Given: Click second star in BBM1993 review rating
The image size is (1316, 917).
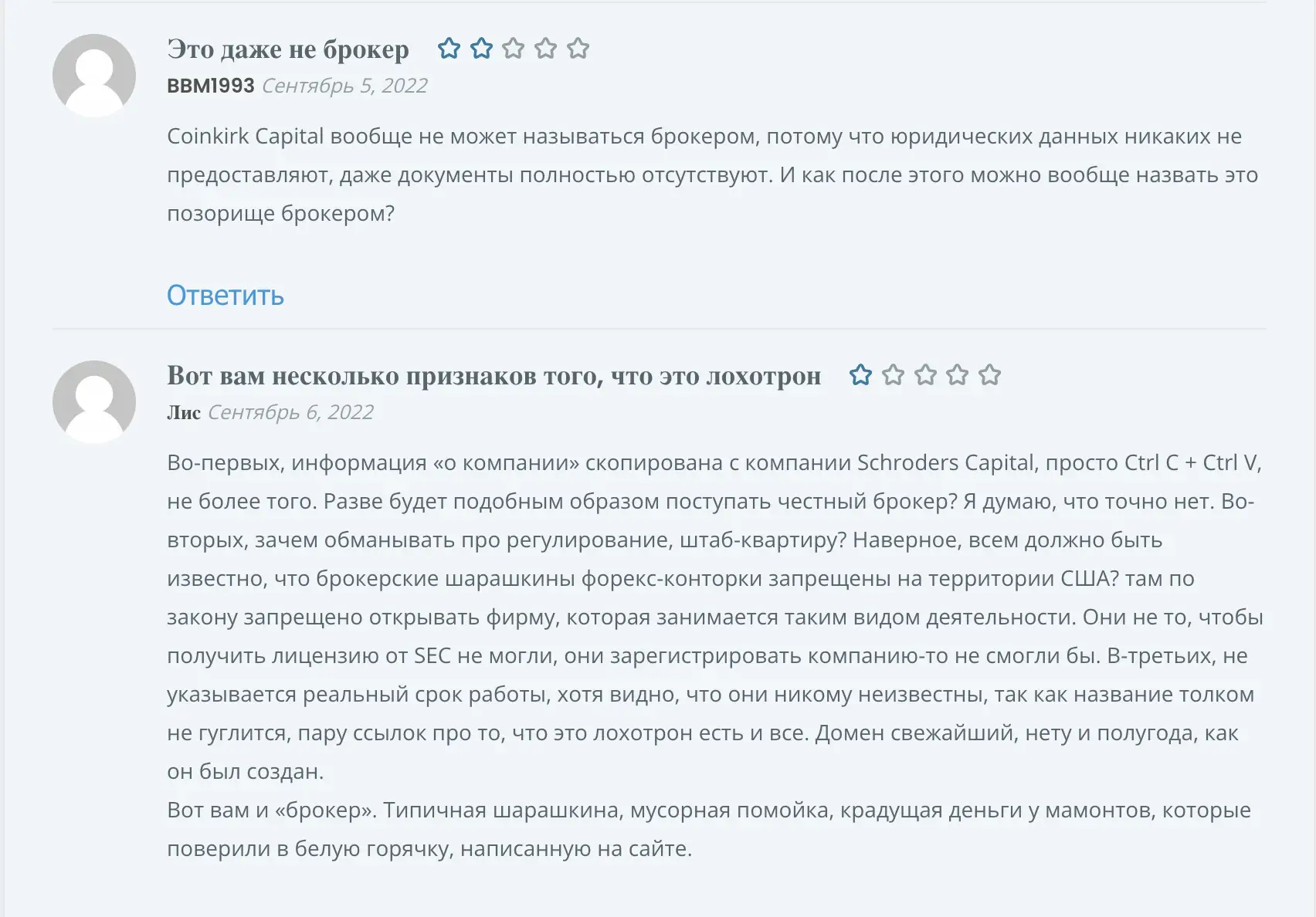Looking at the screenshot, I should (x=481, y=49).
